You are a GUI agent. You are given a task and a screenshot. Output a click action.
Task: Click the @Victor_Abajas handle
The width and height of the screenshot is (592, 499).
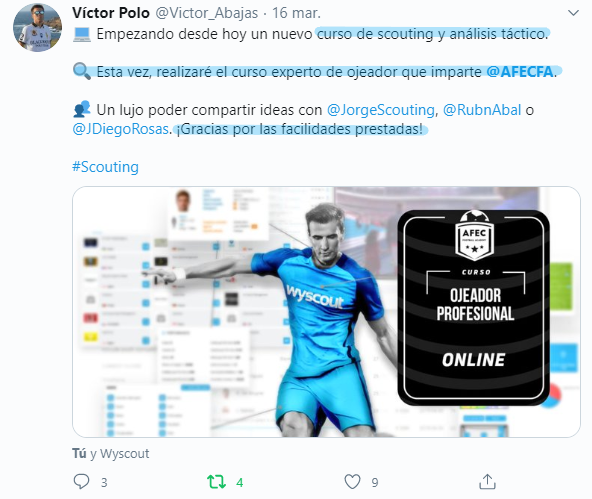pyautogui.click(x=207, y=13)
